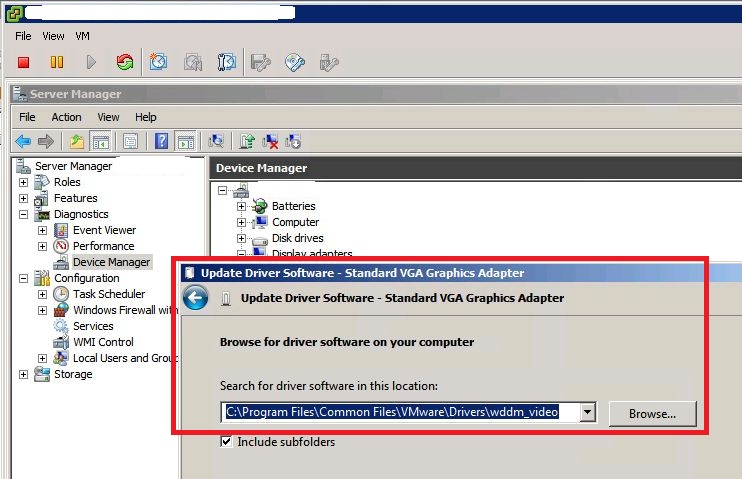Open the VM menu
Image resolution: width=742 pixels, height=479 pixels.
point(83,36)
